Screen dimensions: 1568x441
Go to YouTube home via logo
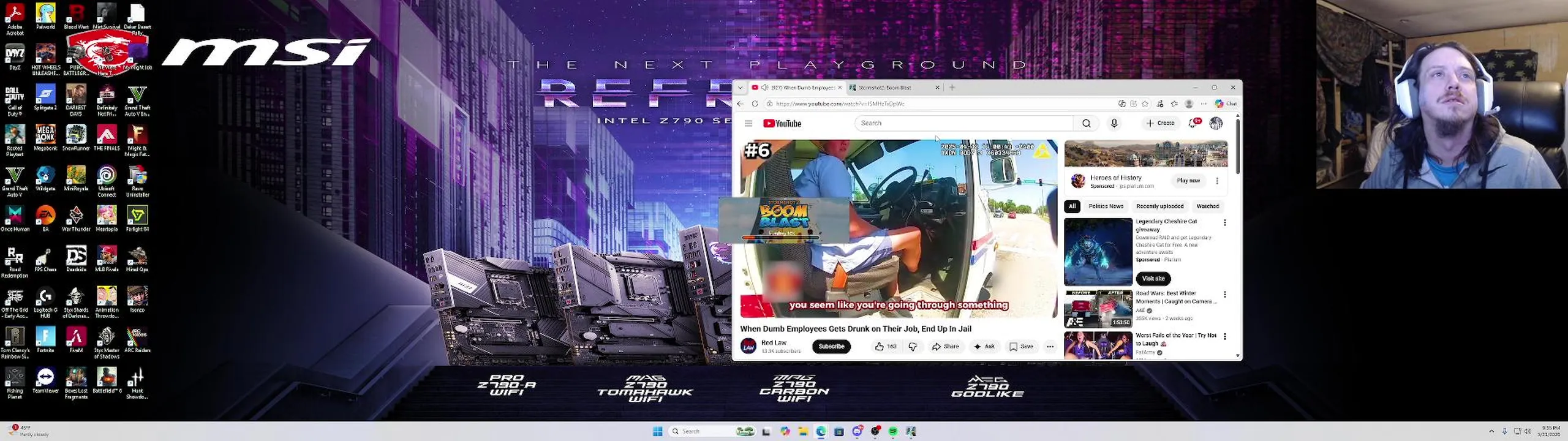point(782,124)
